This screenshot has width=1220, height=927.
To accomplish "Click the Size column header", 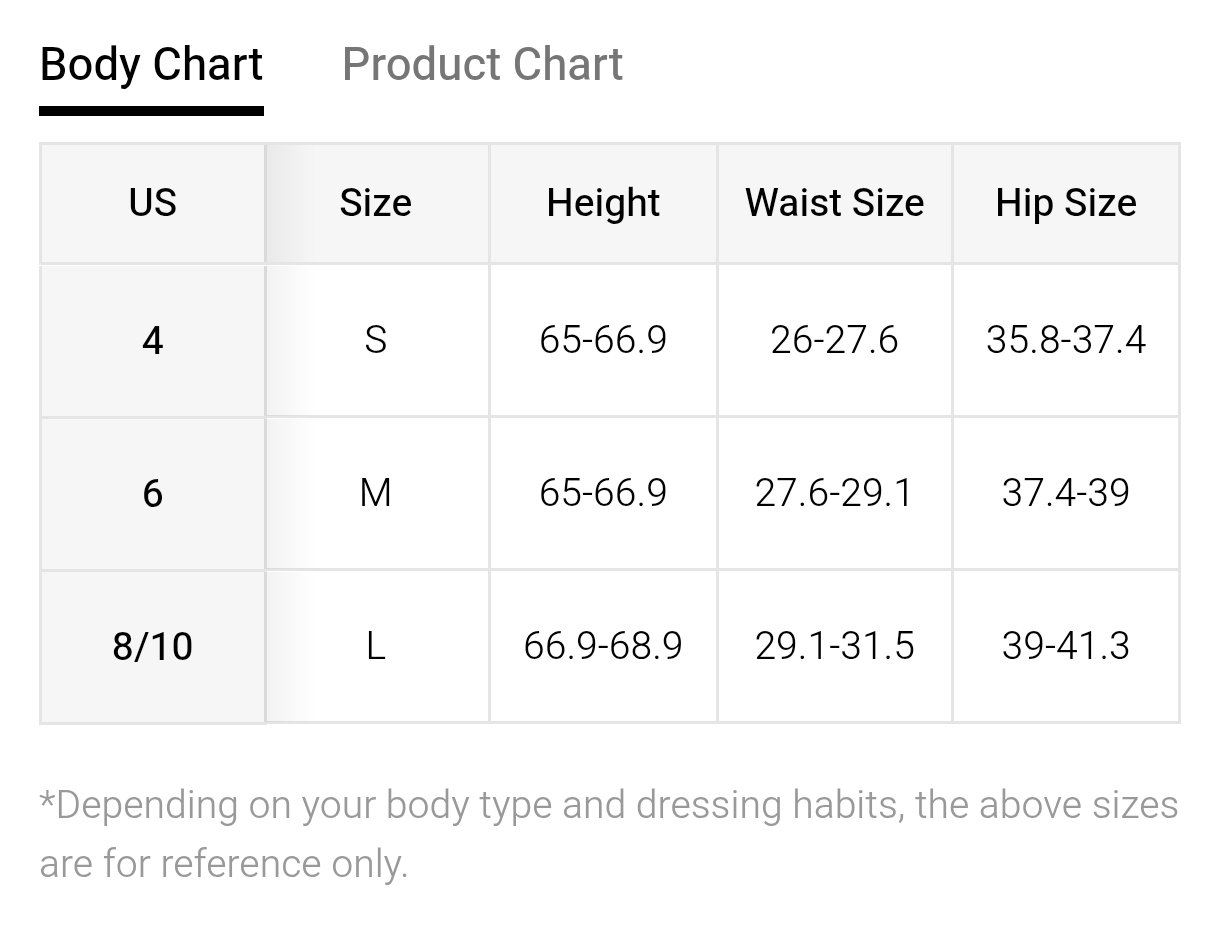I will (x=376, y=203).
